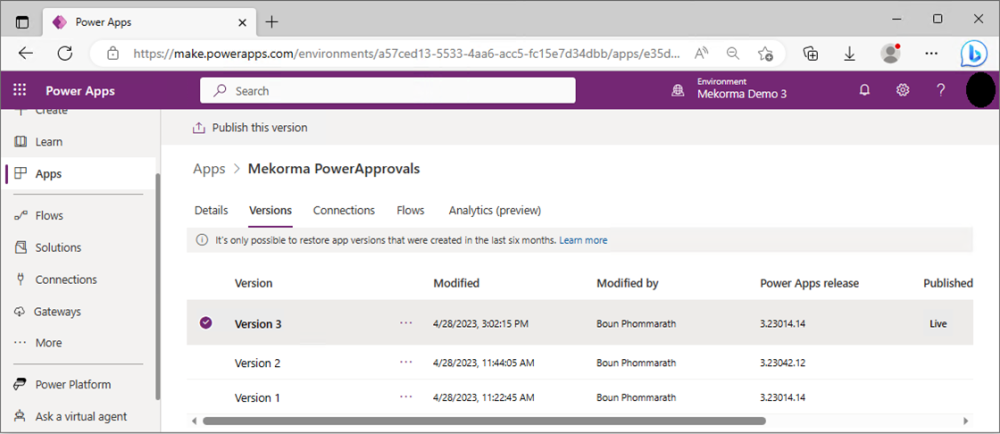This screenshot has height=434, width=1000.
Task: Click the horizontal scrollbar under the versions list
Action: tap(480, 421)
